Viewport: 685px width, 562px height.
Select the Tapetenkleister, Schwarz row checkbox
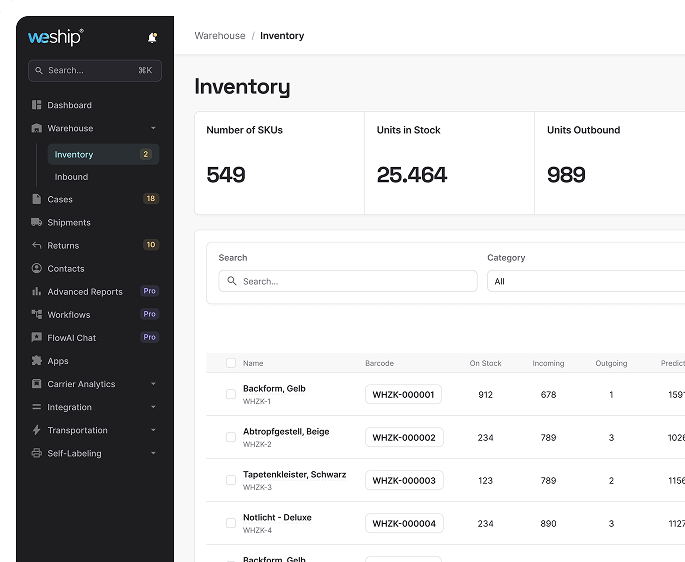pos(231,481)
